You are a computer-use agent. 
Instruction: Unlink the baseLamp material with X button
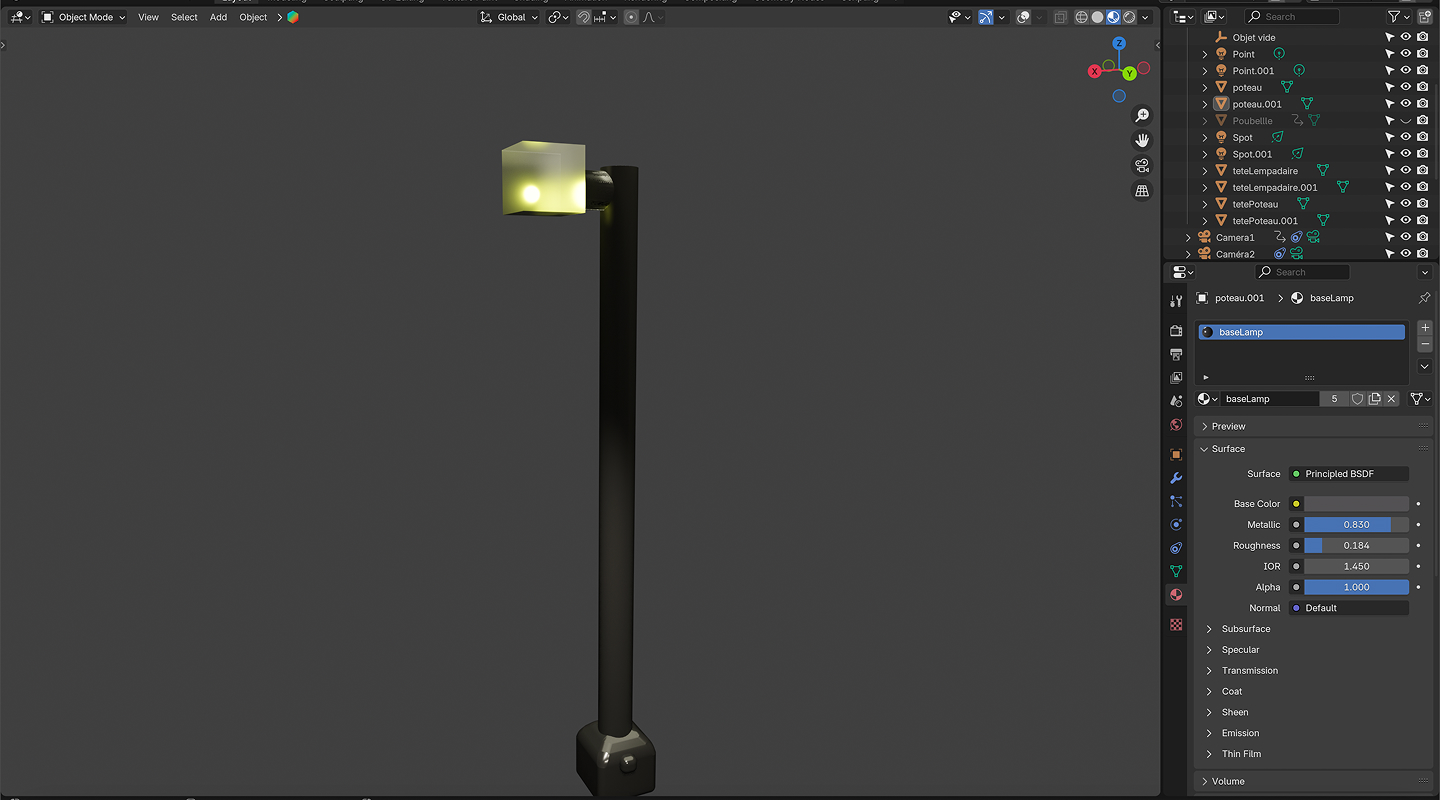tap(1391, 399)
